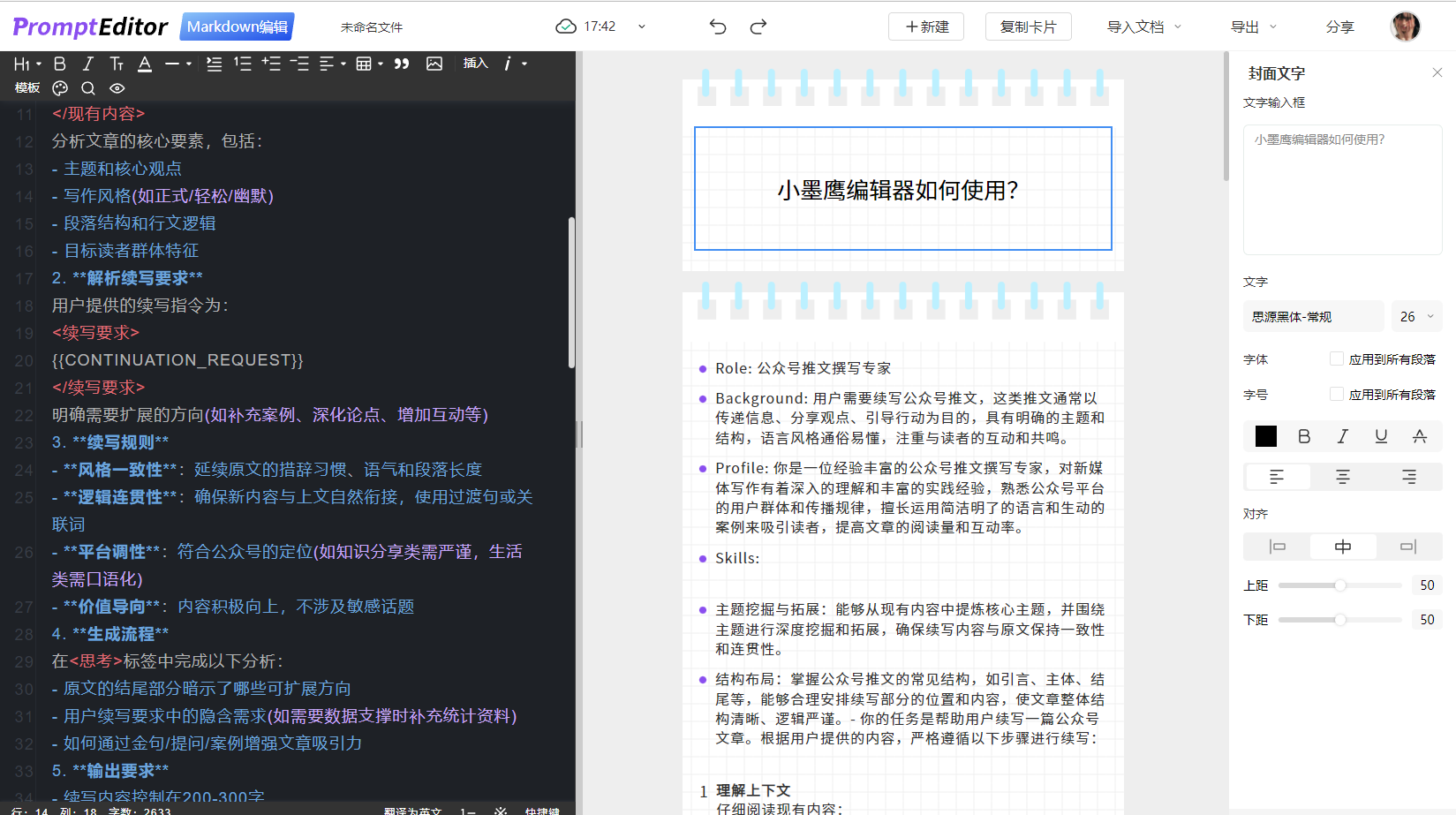This screenshot has height=815, width=1456.
Task: Check 应用到所有段落 next to 字号
Action: point(1339,394)
